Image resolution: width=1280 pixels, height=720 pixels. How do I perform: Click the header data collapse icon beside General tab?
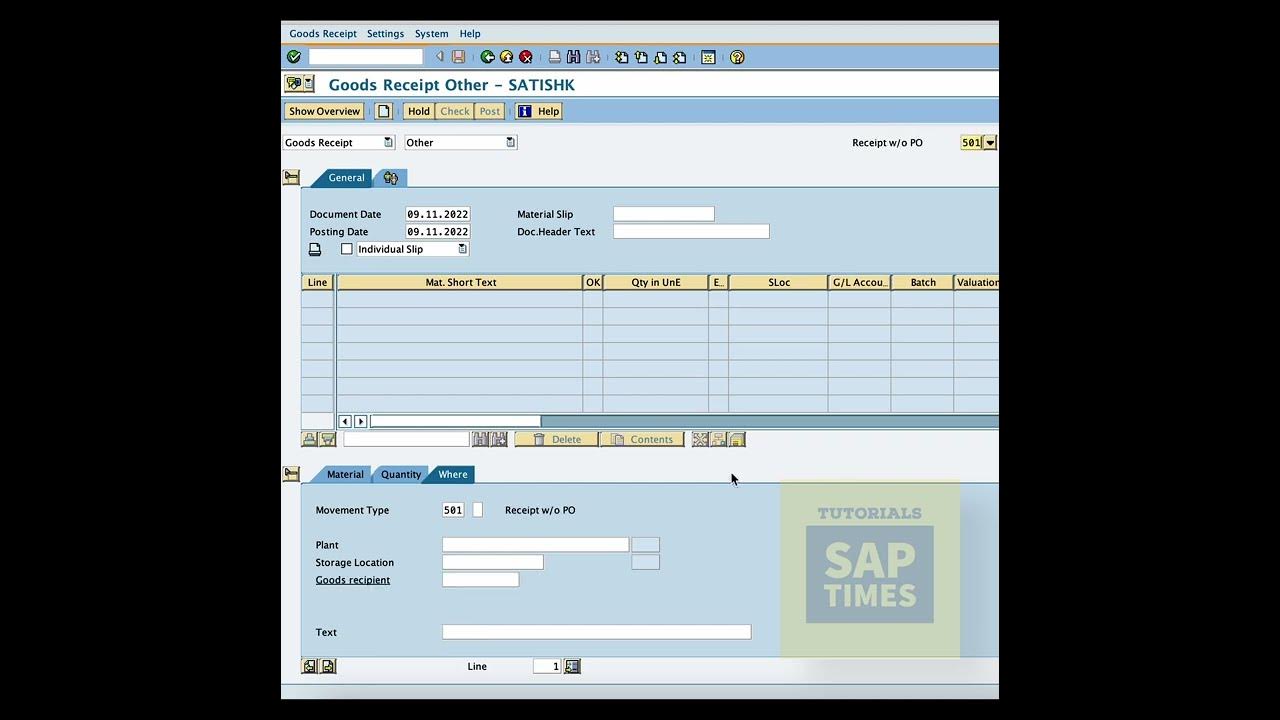click(x=291, y=178)
